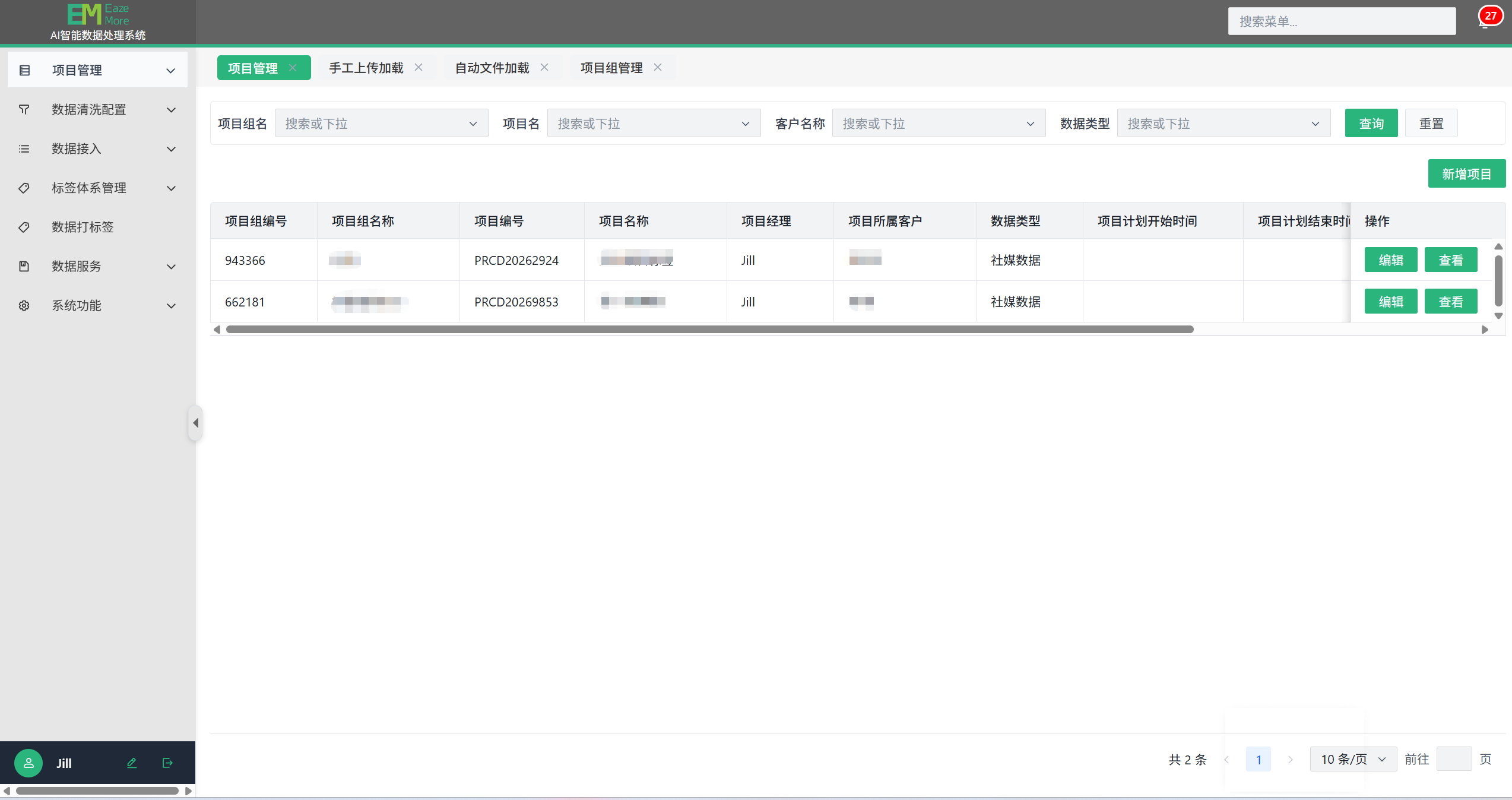
Task: Click the 数据打标签 tag icon
Action: coord(24,227)
